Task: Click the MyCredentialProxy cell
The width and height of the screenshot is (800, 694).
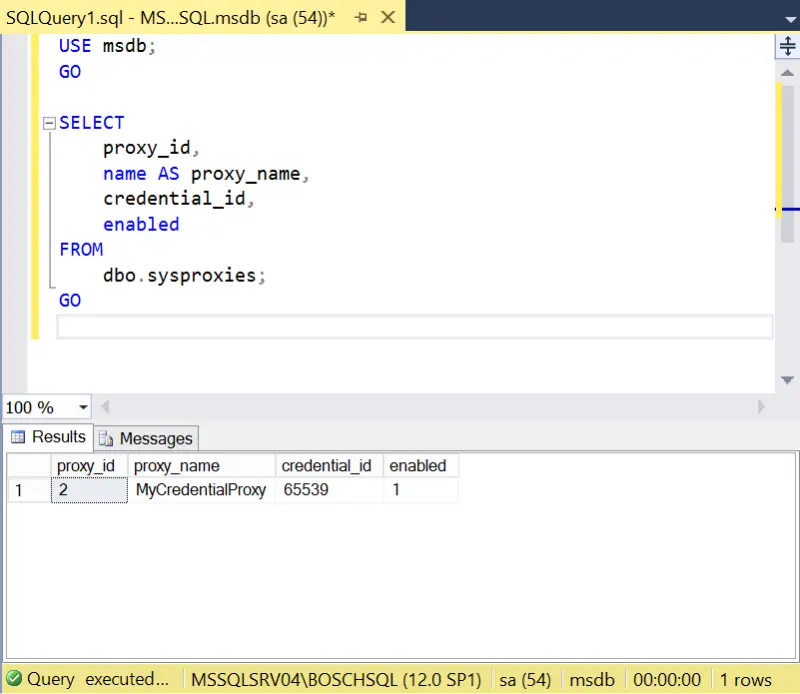Action: 202,490
